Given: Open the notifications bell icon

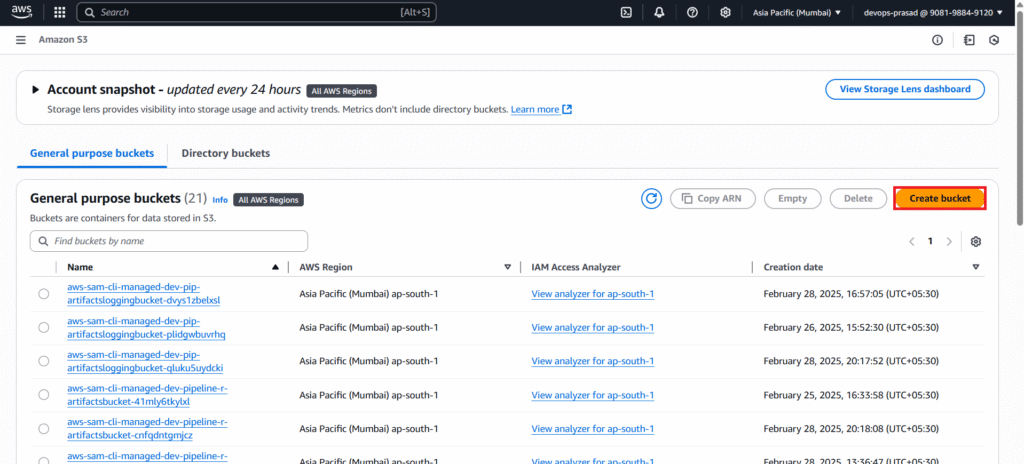Looking at the screenshot, I should [x=659, y=12].
